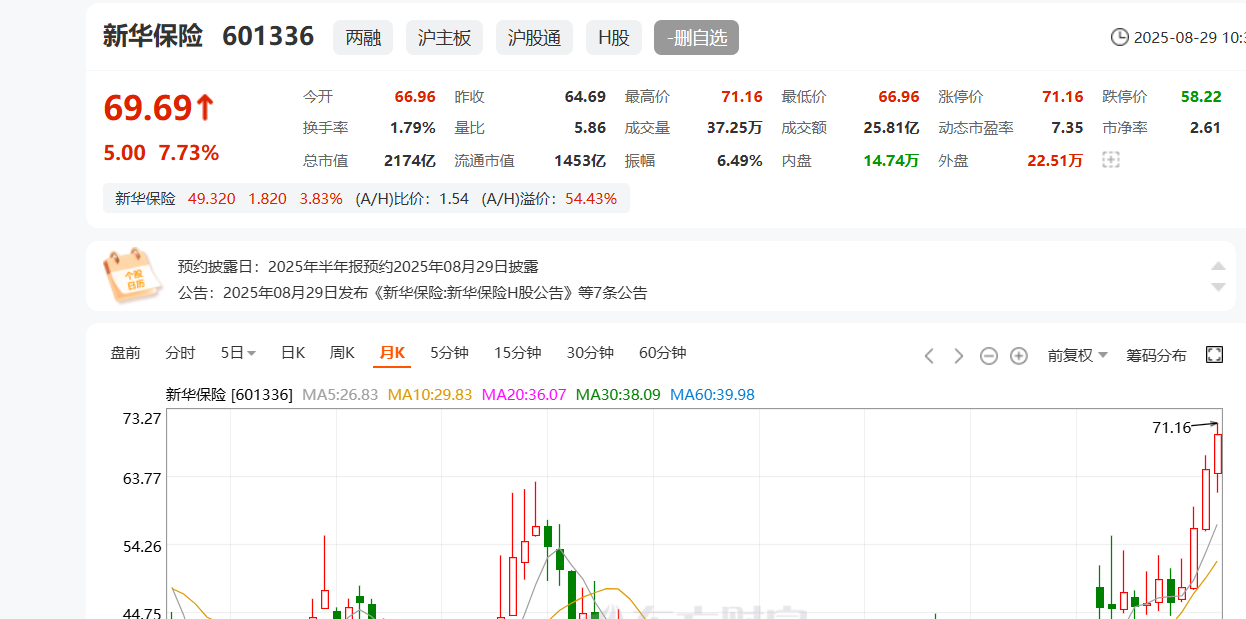This screenshot has height=619, width=1246.
Task: Click the latest red candlestick on chart
Action: [x=1218, y=455]
